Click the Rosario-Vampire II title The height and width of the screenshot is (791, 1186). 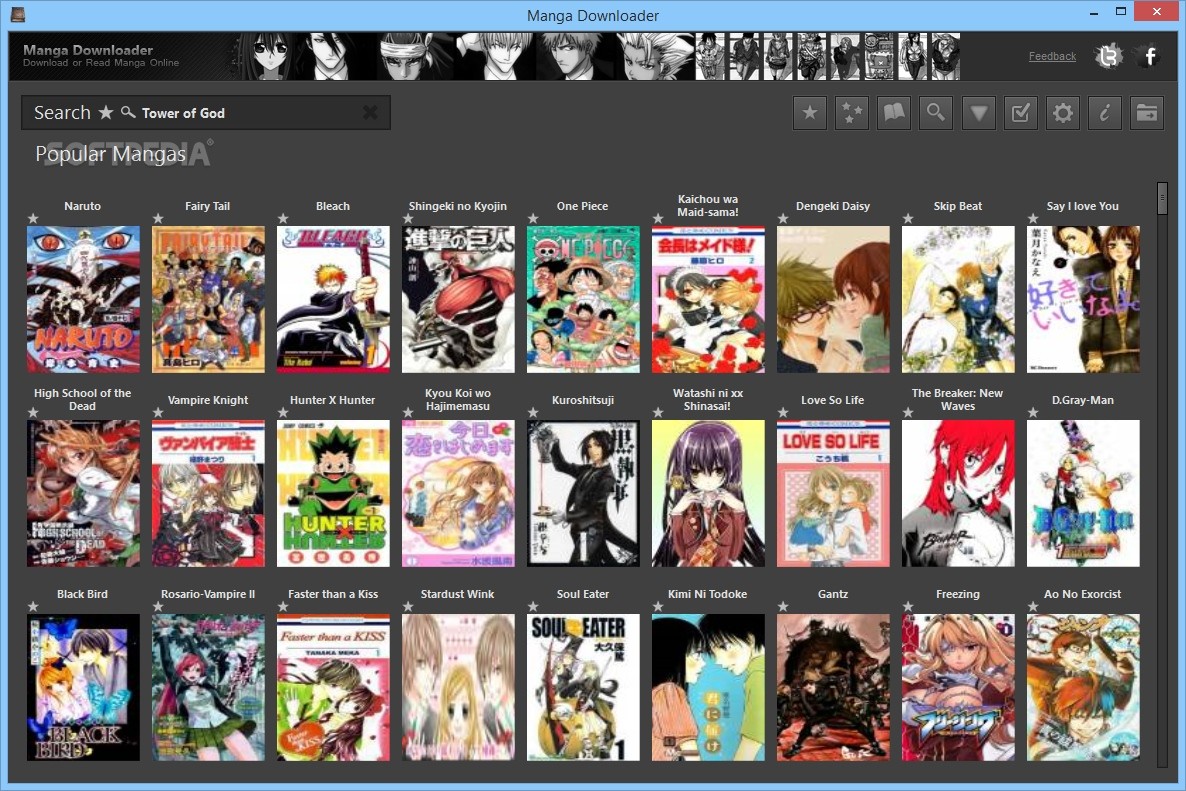click(208, 594)
